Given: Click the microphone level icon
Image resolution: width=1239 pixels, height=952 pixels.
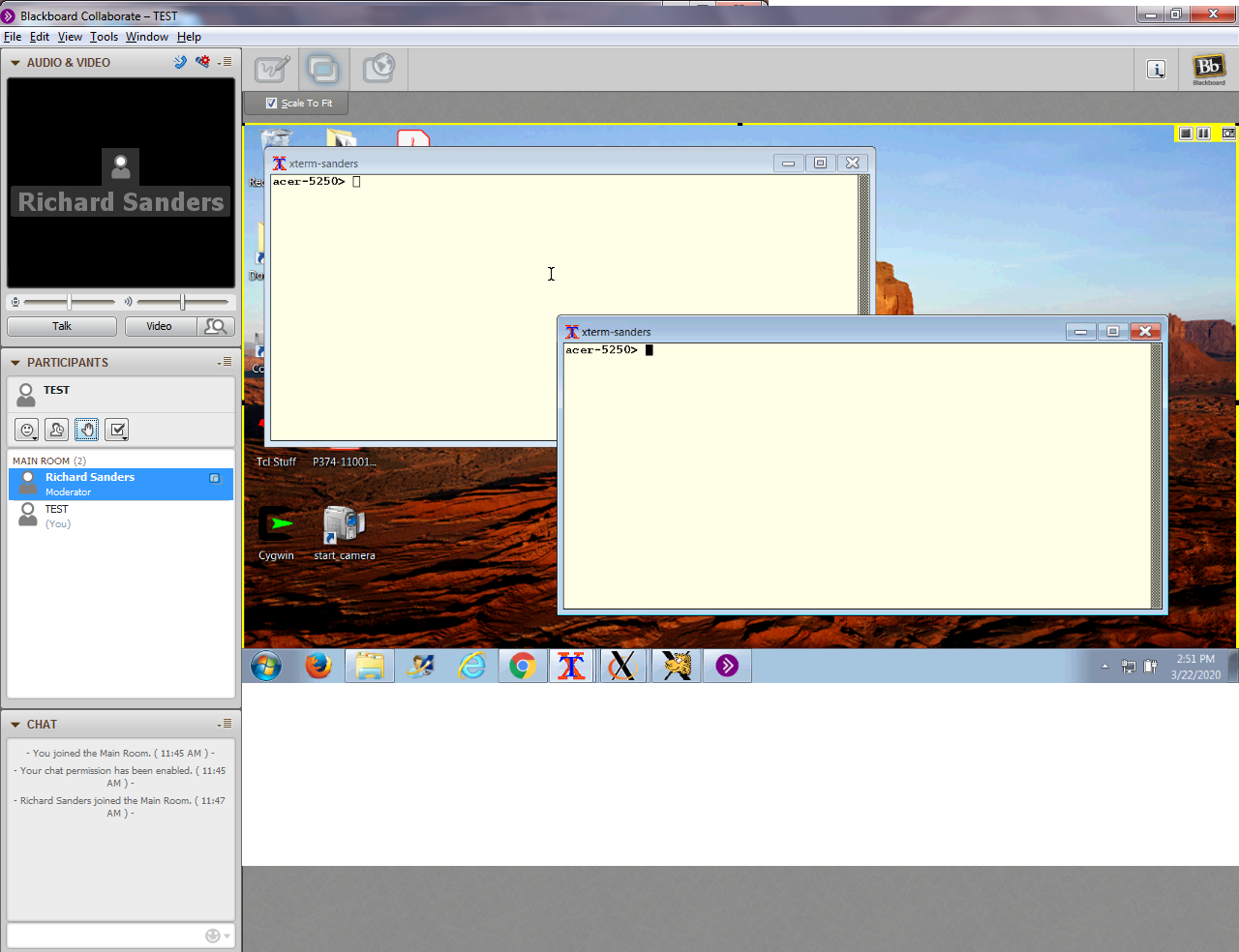Looking at the screenshot, I should point(15,302).
